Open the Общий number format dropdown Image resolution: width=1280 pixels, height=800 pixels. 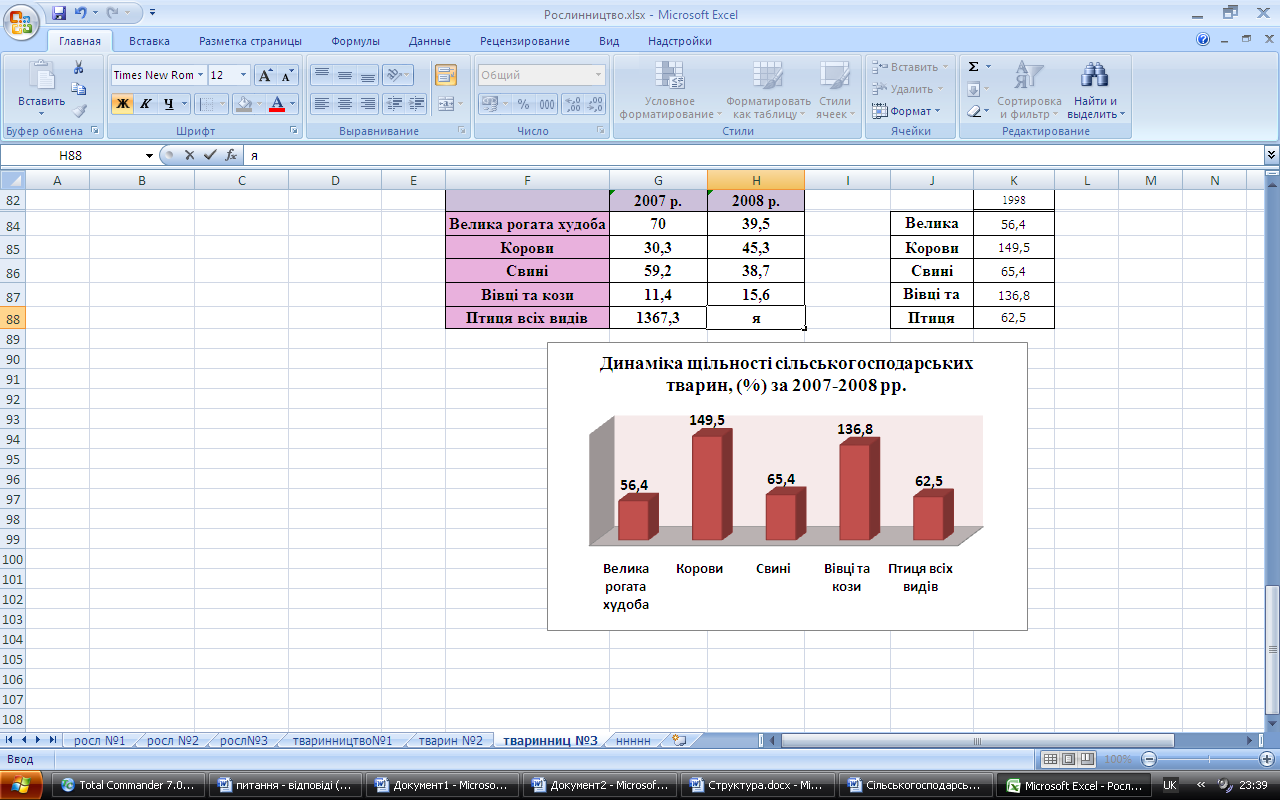coord(599,75)
